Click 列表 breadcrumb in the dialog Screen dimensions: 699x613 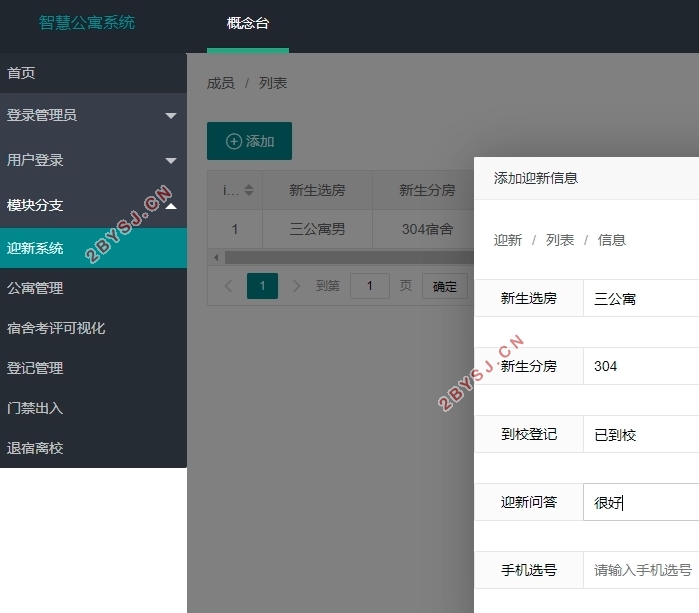pos(559,240)
